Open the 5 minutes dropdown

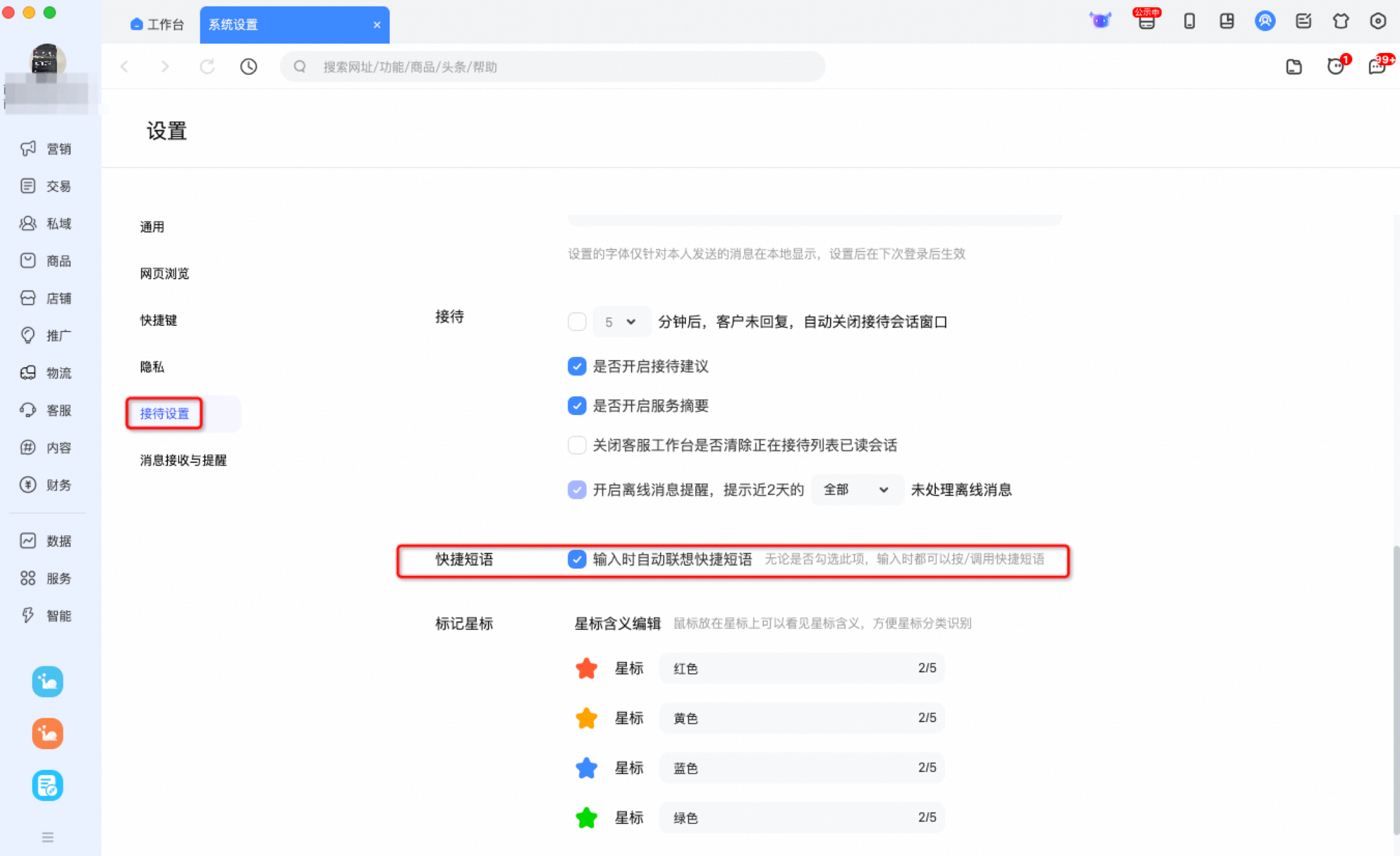click(x=621, y=321)
